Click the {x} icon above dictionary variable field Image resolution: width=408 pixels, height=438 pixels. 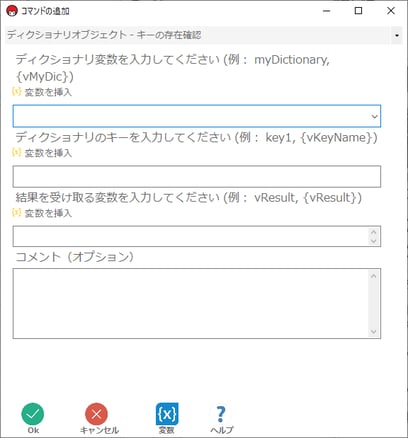tap(17, 91)
